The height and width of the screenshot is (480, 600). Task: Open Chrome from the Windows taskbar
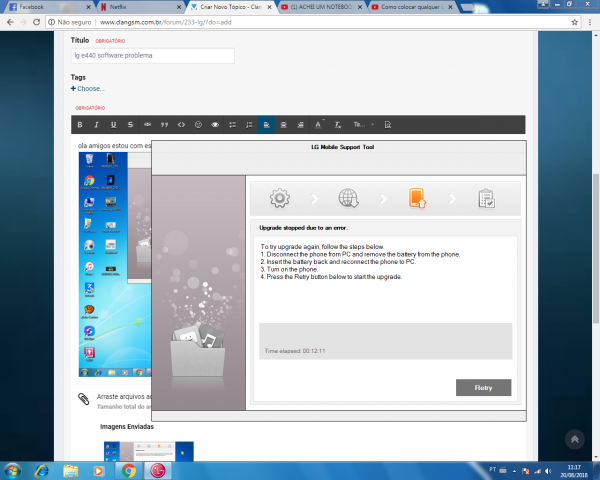(128, 470)
